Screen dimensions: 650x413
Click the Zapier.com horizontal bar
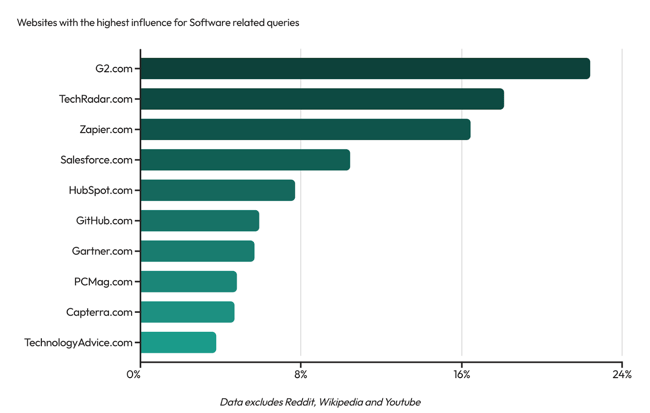305,130
